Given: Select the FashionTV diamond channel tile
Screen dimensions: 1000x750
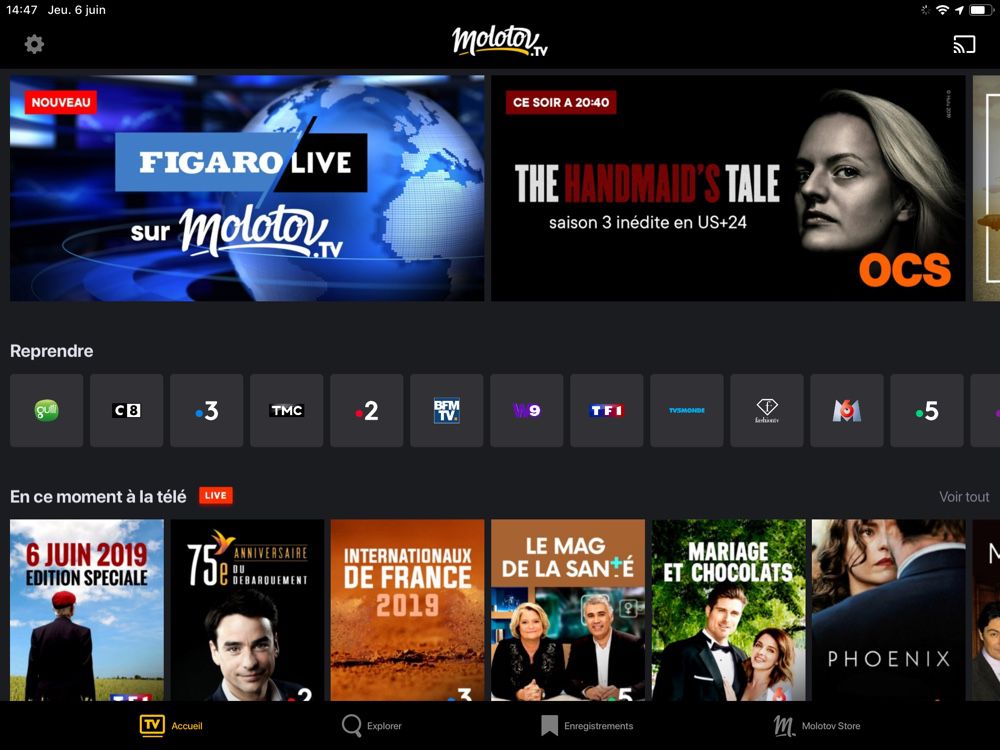Looking at the screenshot, I should tap(767, 410).
